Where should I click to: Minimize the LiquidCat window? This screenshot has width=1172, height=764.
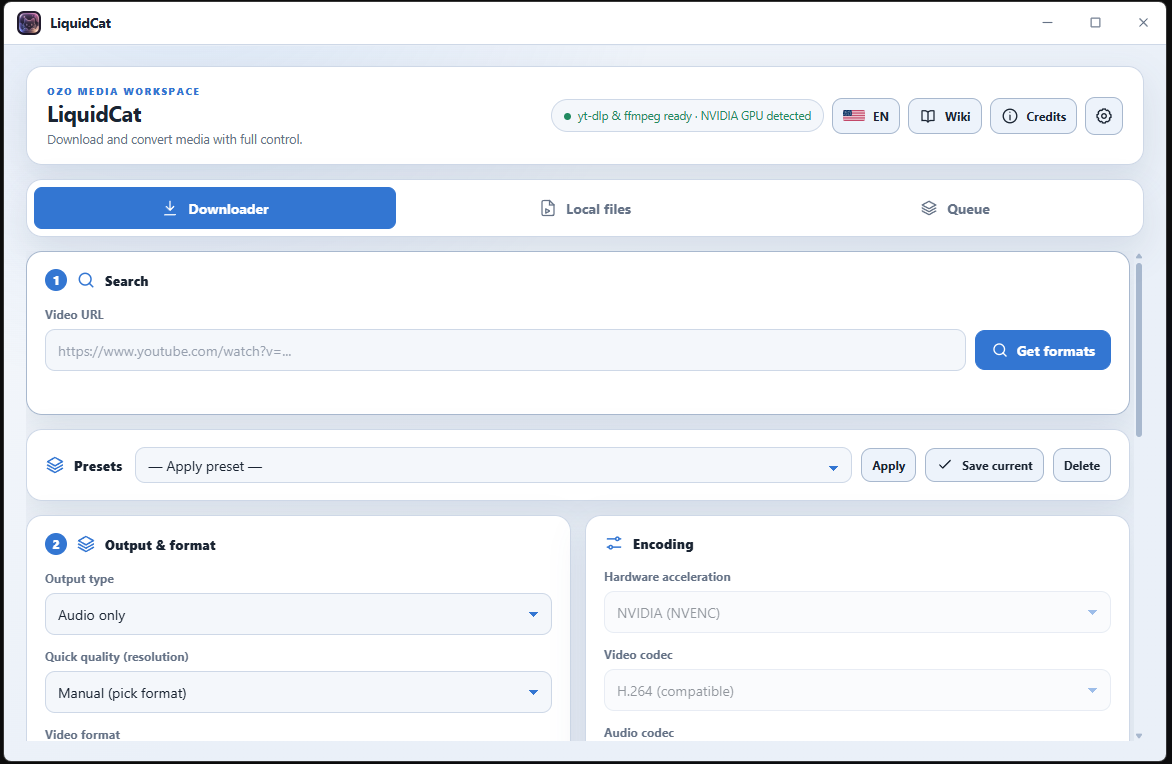1047,22
